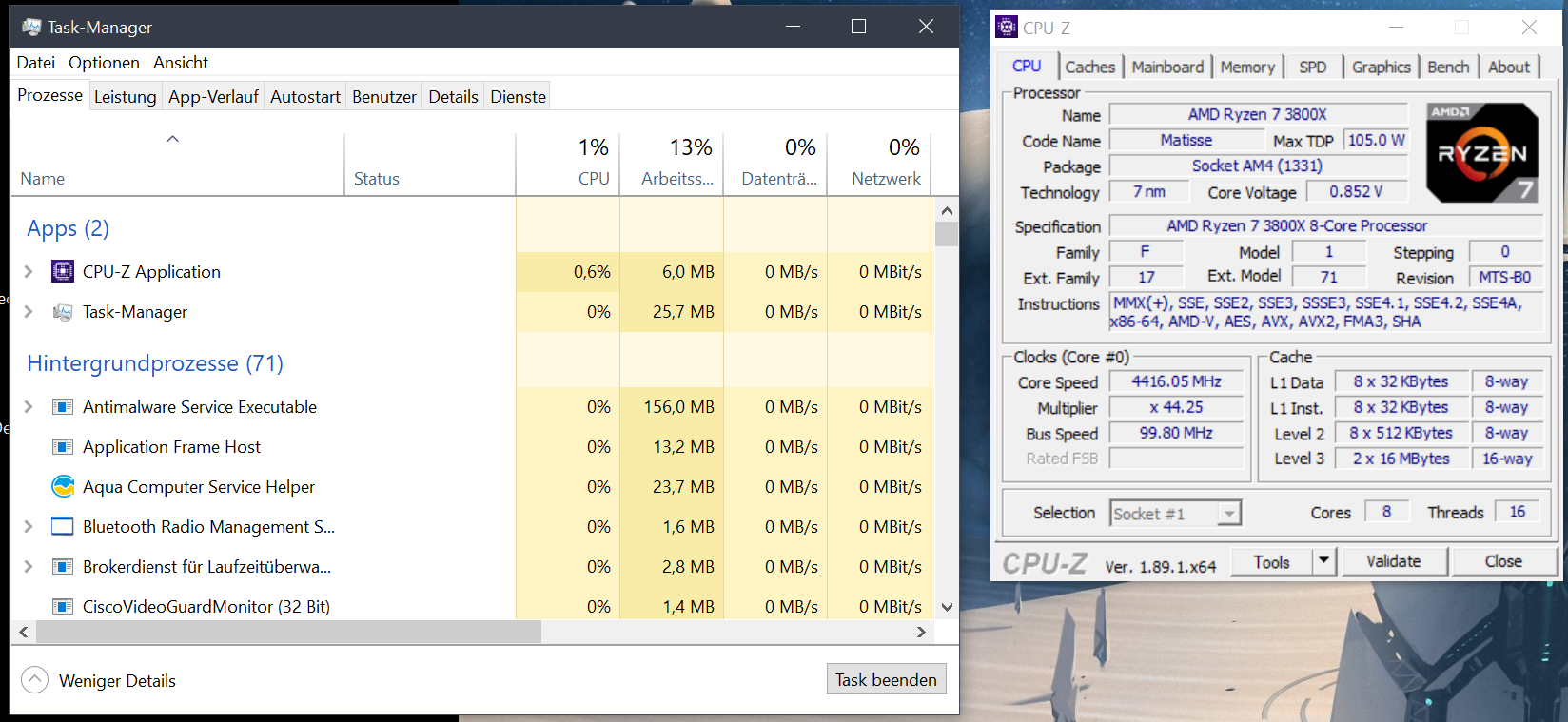Click the Antimalware Service Executable icon

pos(63,407)
